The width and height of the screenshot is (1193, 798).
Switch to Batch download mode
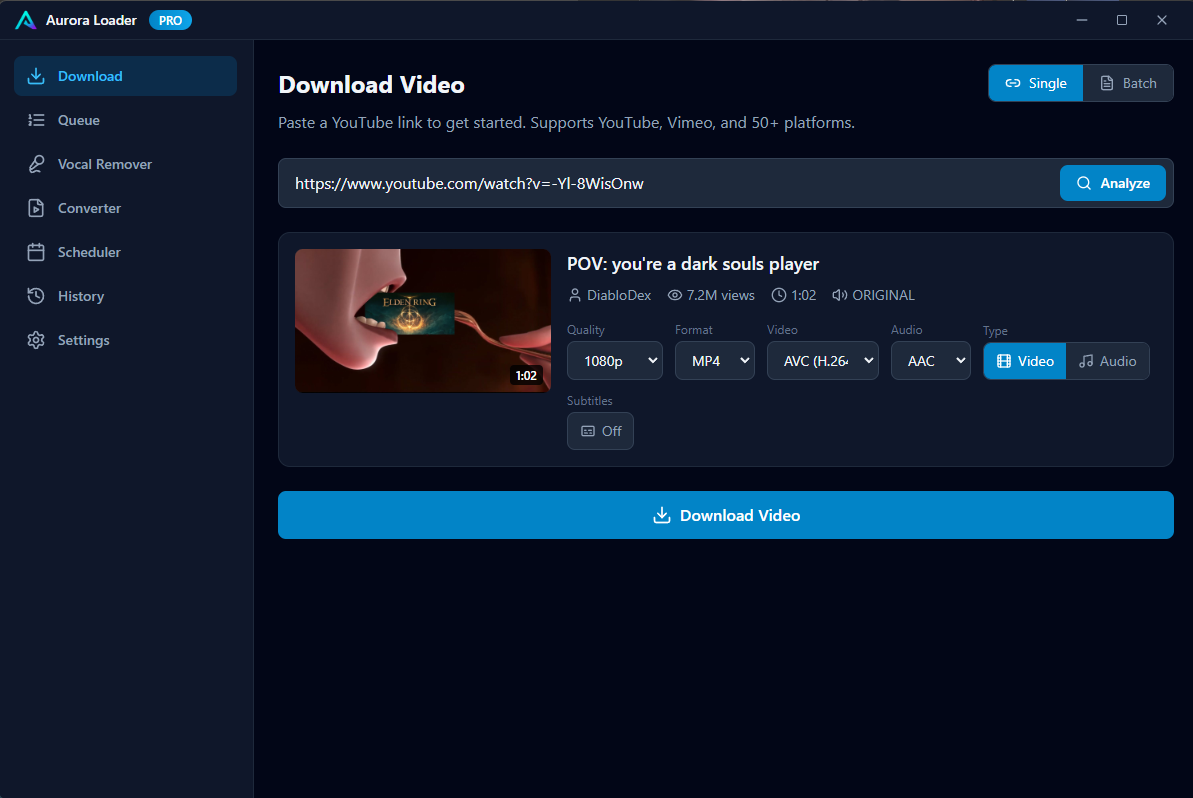click(1128, 83)
